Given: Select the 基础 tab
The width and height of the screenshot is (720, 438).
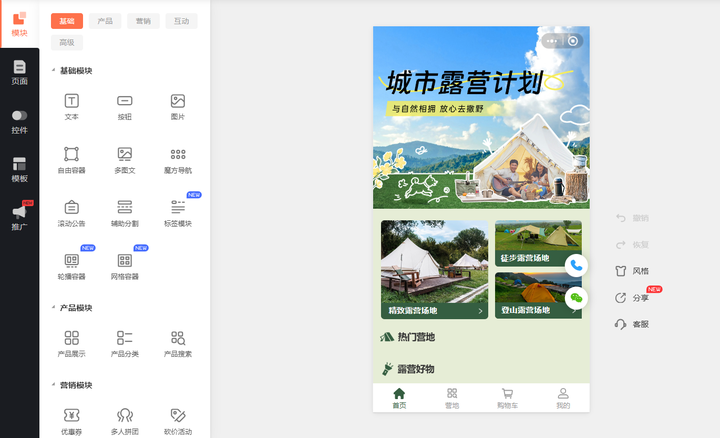Looking at the screenshot, I should 67,21.
